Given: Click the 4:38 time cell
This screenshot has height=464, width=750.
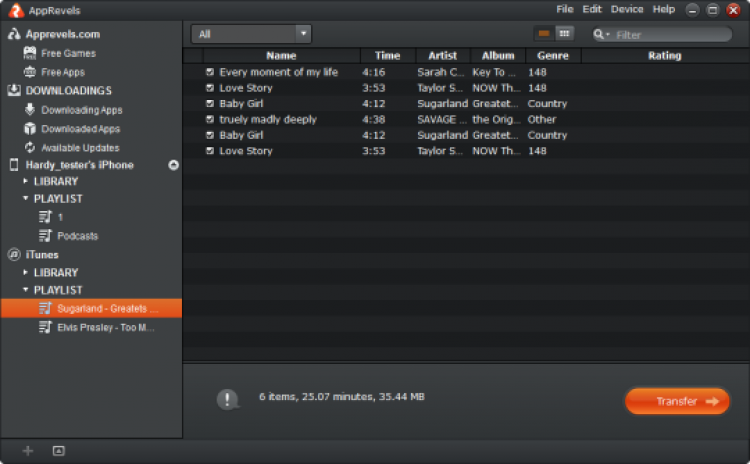Looking at the screenshot, I should click(x=374, y=120).
